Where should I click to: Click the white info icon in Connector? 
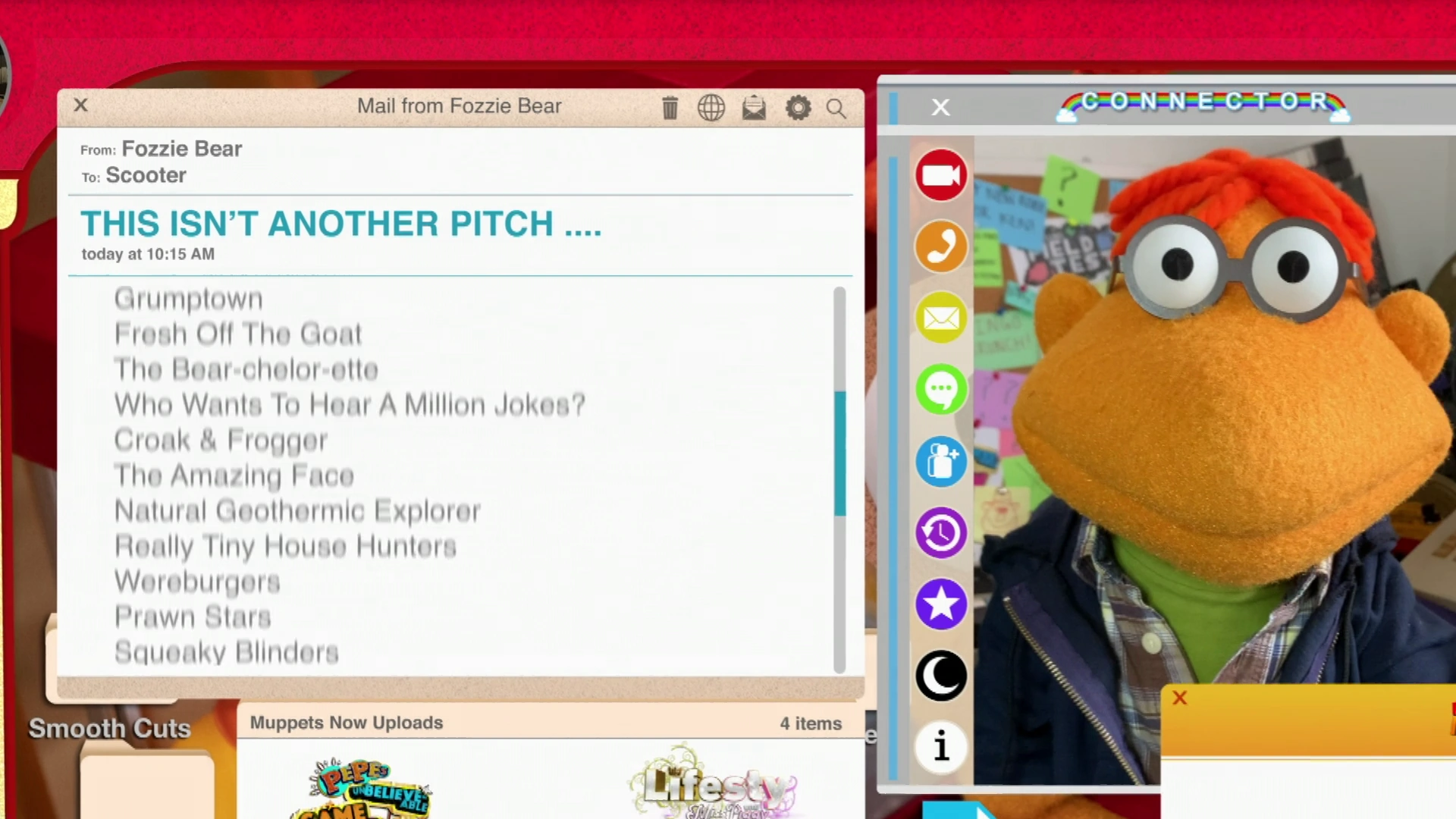tap(941, 746)
